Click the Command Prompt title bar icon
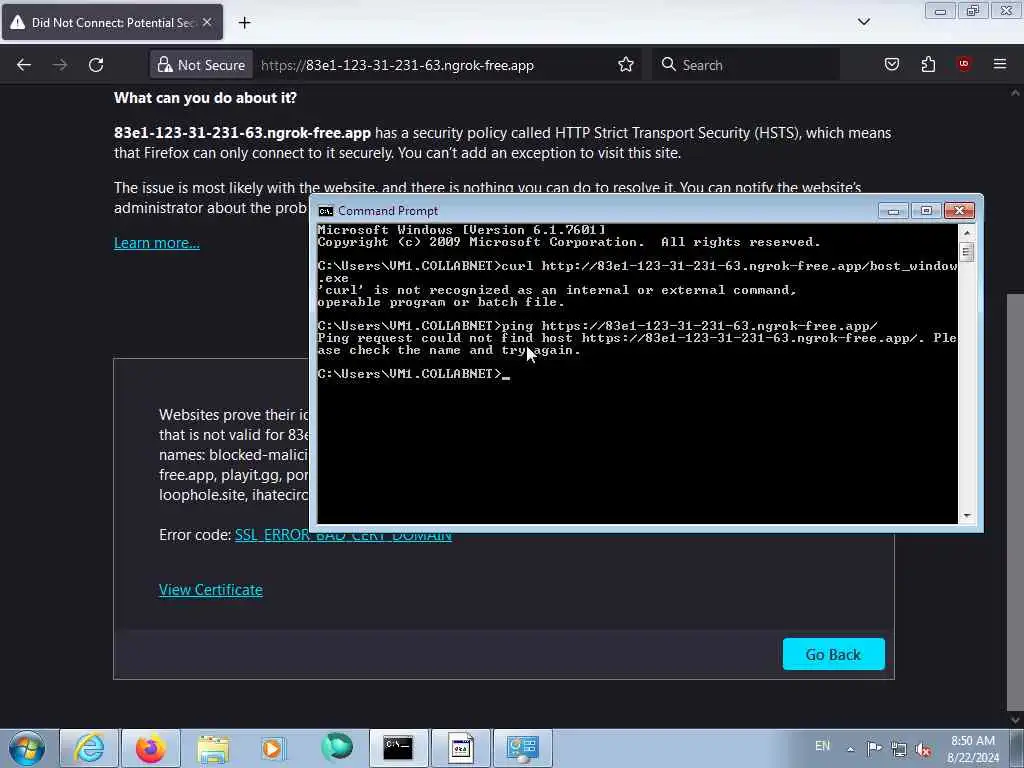The height and width of the screenshot is (768, 1024). coord(325,211)
